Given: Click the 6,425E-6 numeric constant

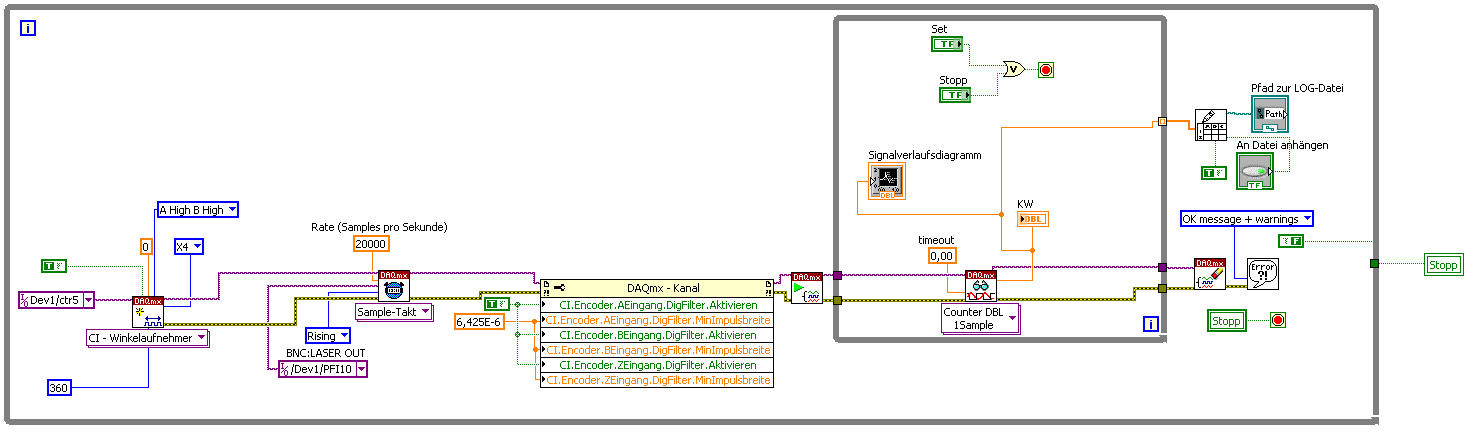Looking at the screenshot, I should click(479, 322).
